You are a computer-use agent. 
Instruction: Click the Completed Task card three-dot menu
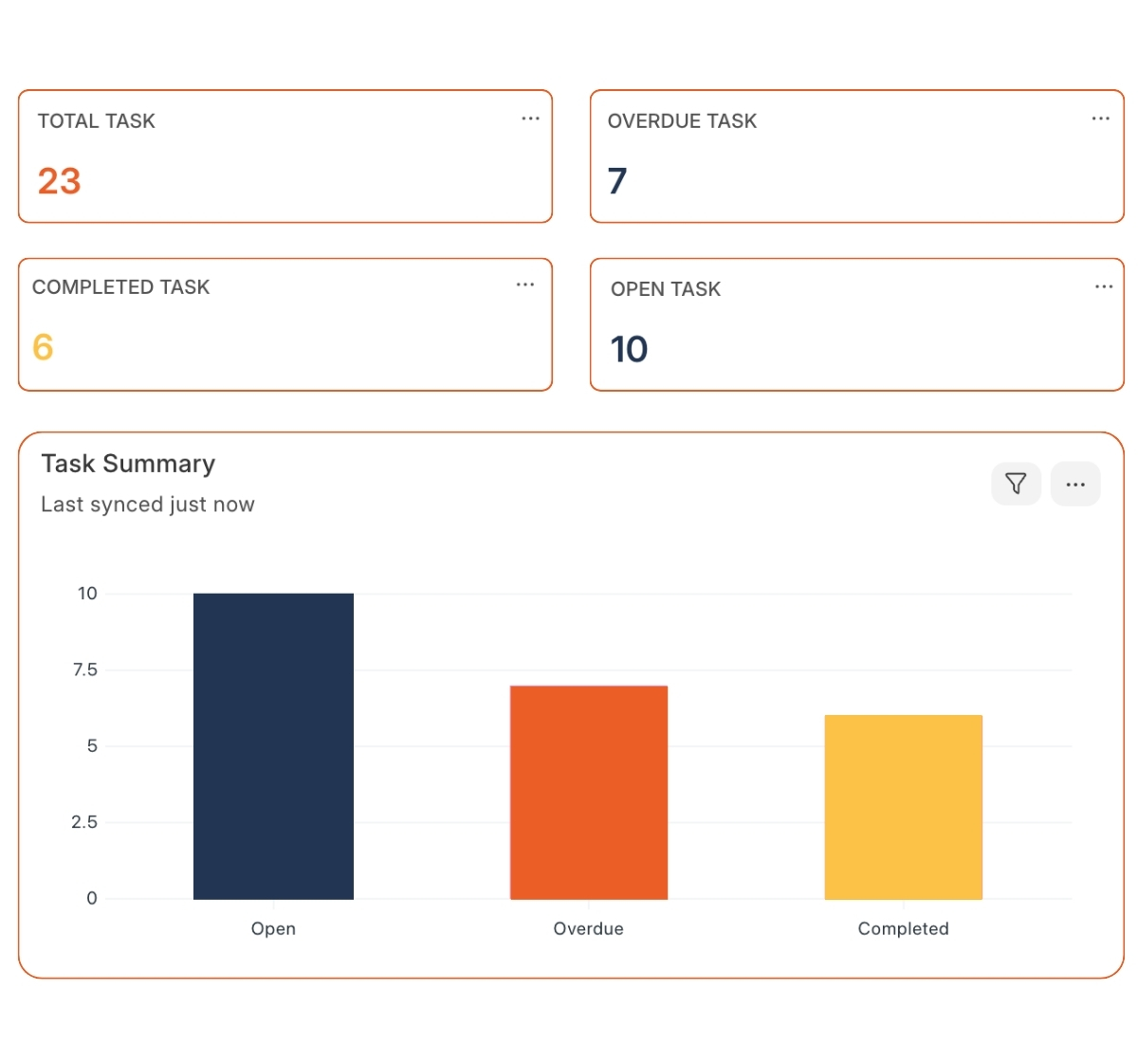(x=525, y=284)
